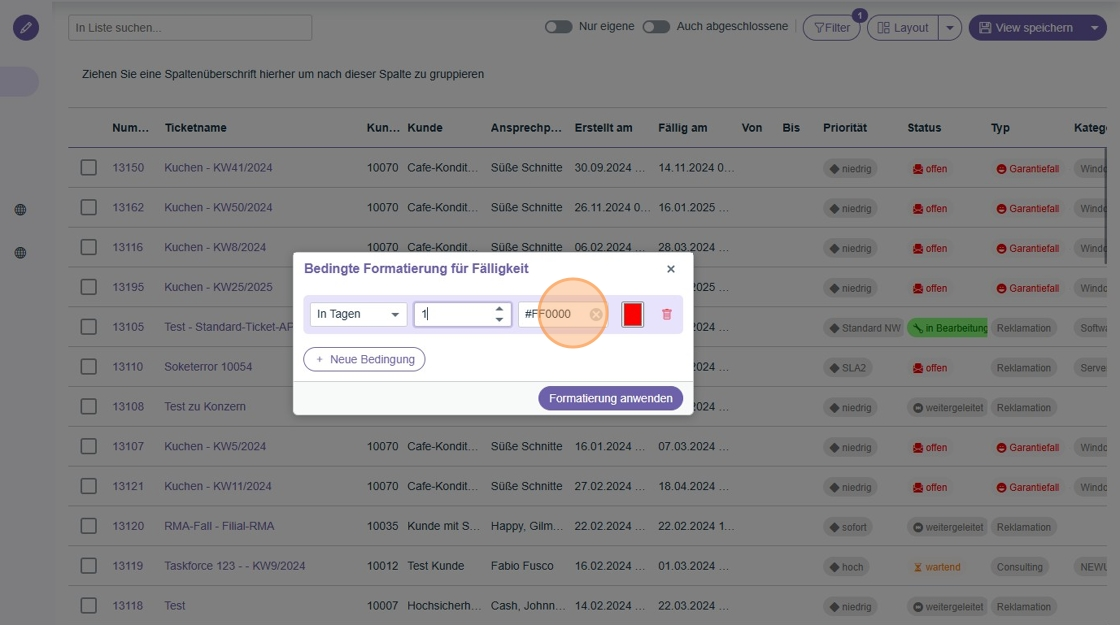Sort by the Status column header
The image size is (1120, 625).
pos(924,128)
